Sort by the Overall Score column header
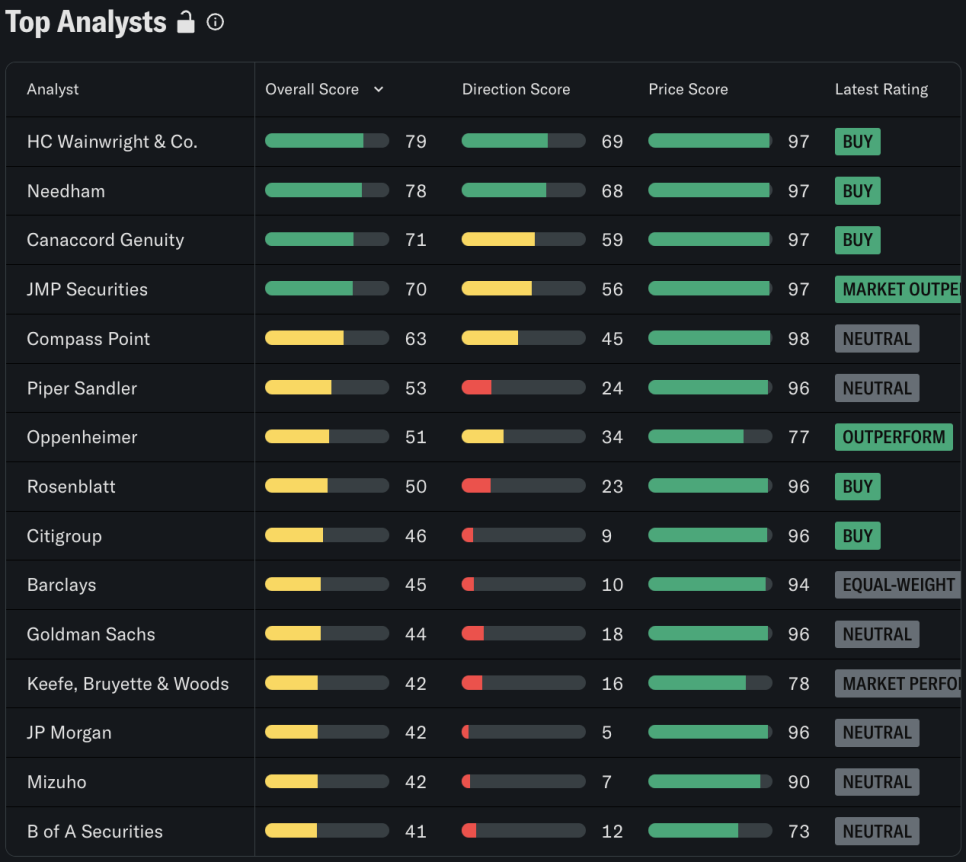This screenshot has height=862, width=966. (x=312, y=89)
